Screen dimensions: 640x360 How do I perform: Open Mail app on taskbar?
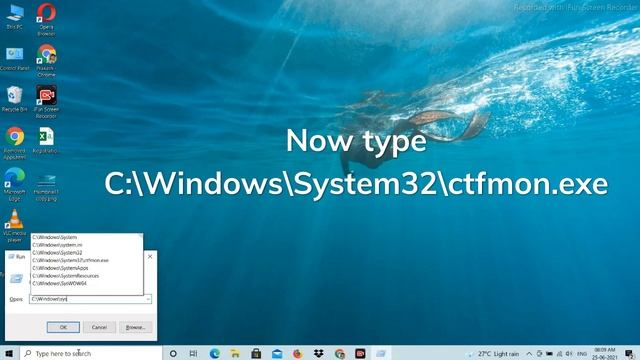277,353
